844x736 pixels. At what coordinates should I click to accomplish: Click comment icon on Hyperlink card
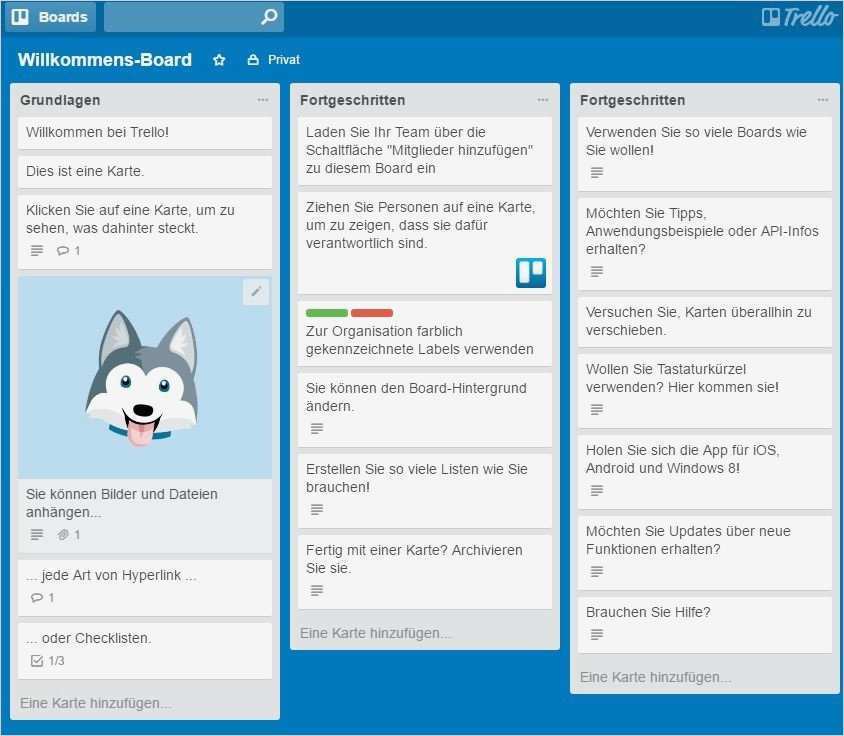coord(37,598)
